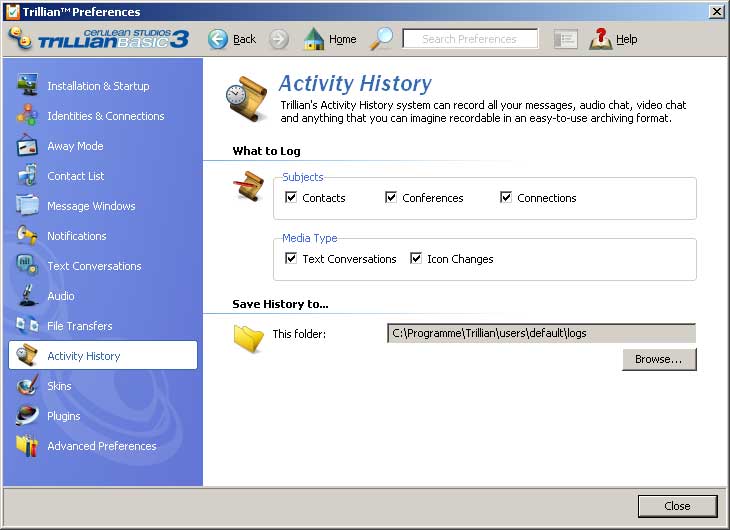
Task: Uncheck the Conferences checkbox
Action: [391, 197]
